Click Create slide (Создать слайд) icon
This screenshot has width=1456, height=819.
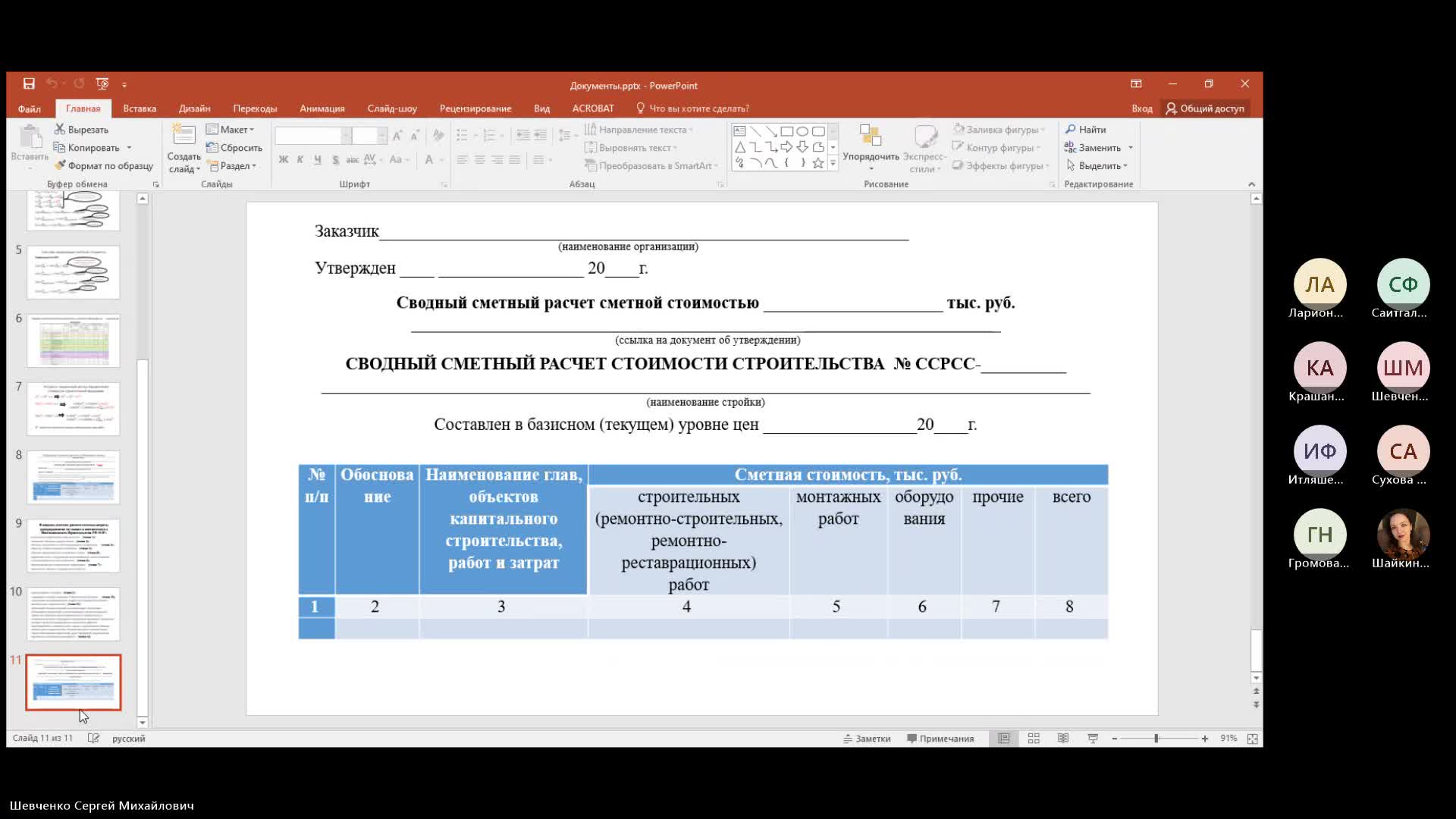(184, 135)
